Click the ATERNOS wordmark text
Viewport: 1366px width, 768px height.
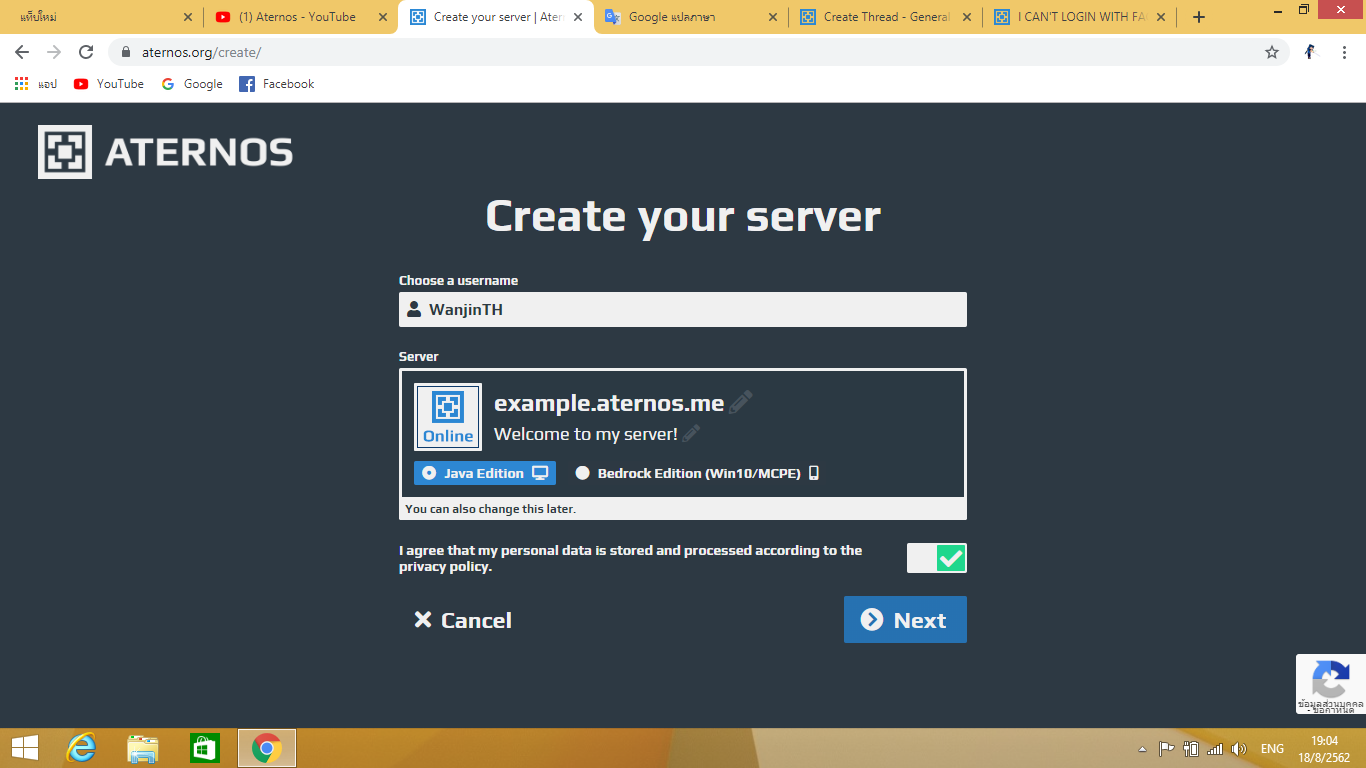[198, 153]
